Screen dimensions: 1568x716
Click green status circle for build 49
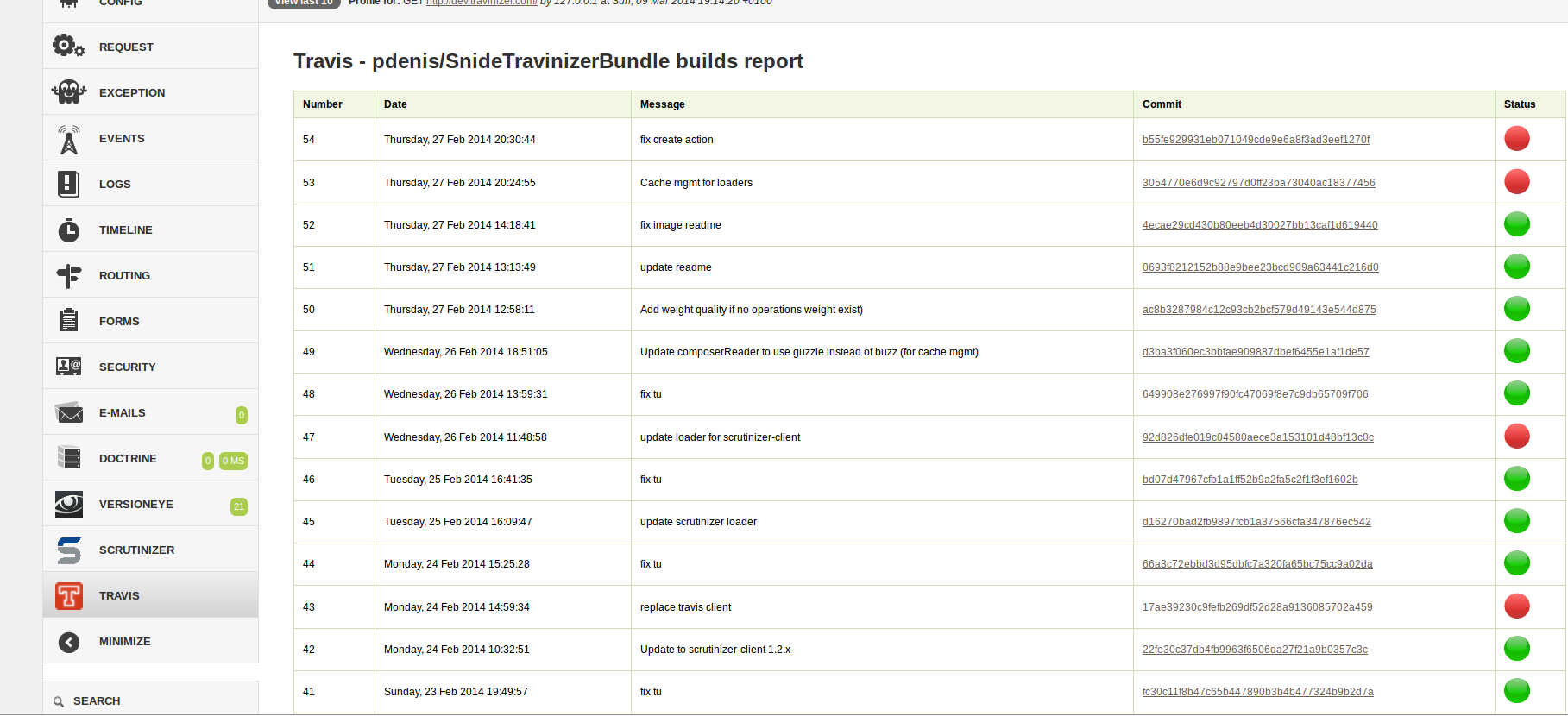(x=1517, y=351)
